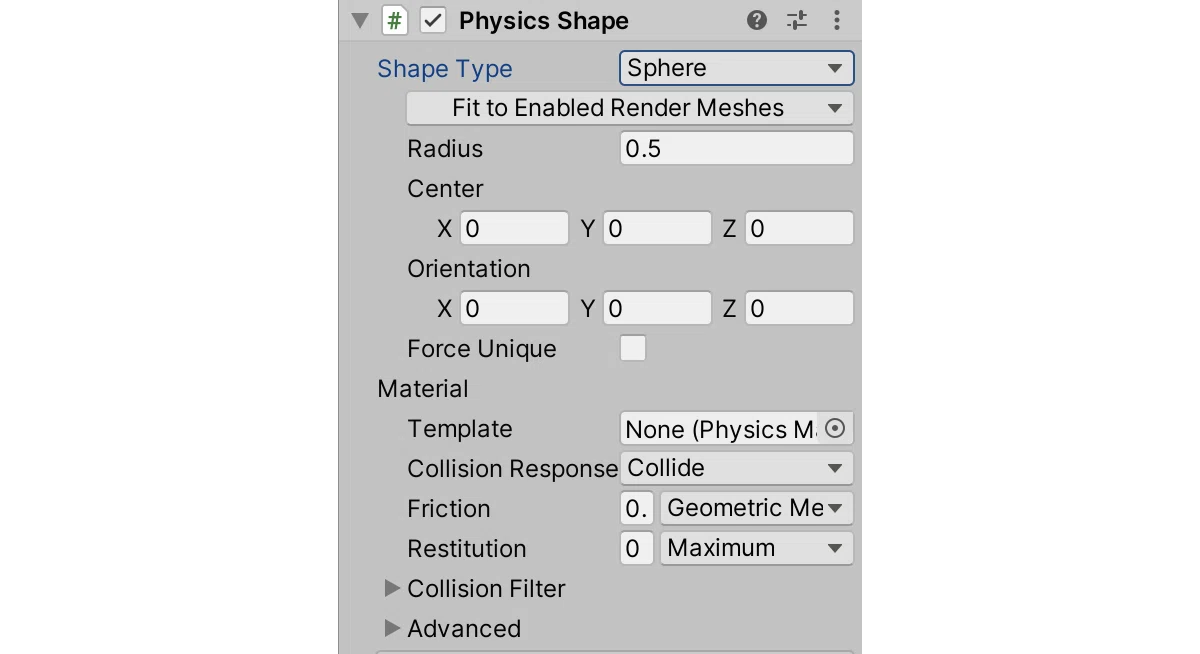Viewport: 1200px width, 654px height.
Task: Click the Friction label
Action: coord(449,509)
